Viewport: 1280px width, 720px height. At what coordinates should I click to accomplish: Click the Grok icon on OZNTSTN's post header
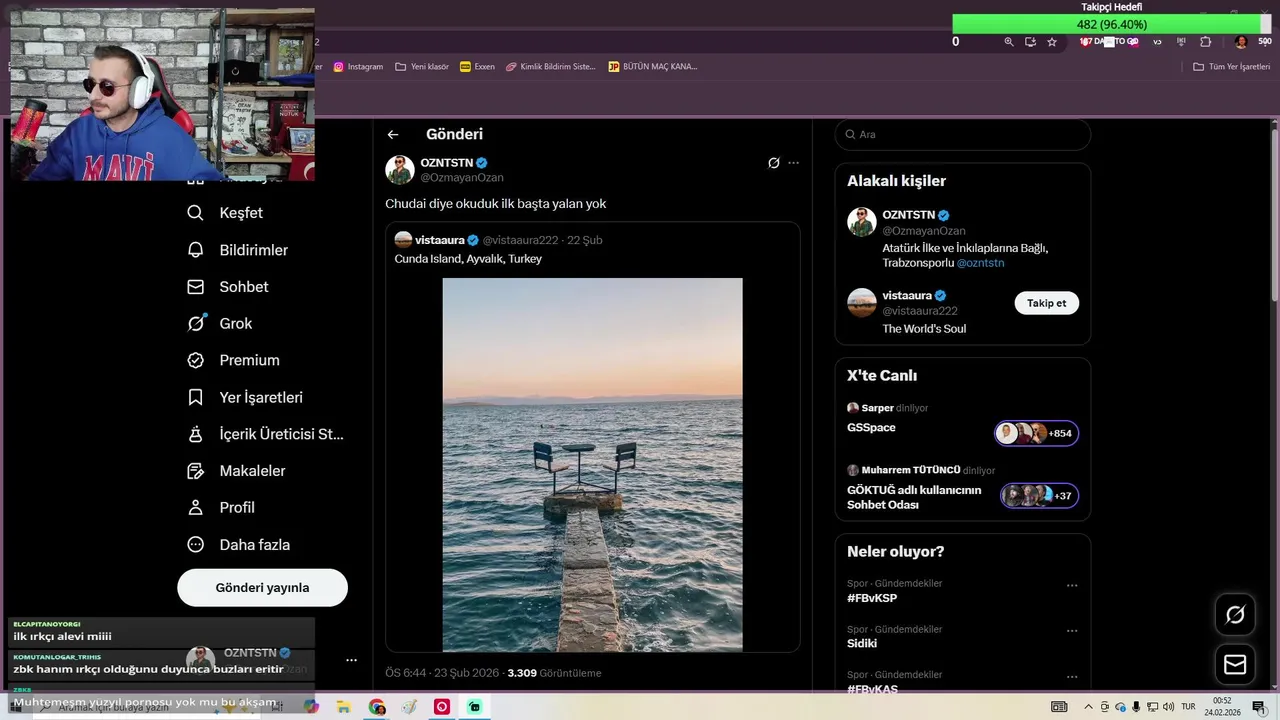point(773,163)
